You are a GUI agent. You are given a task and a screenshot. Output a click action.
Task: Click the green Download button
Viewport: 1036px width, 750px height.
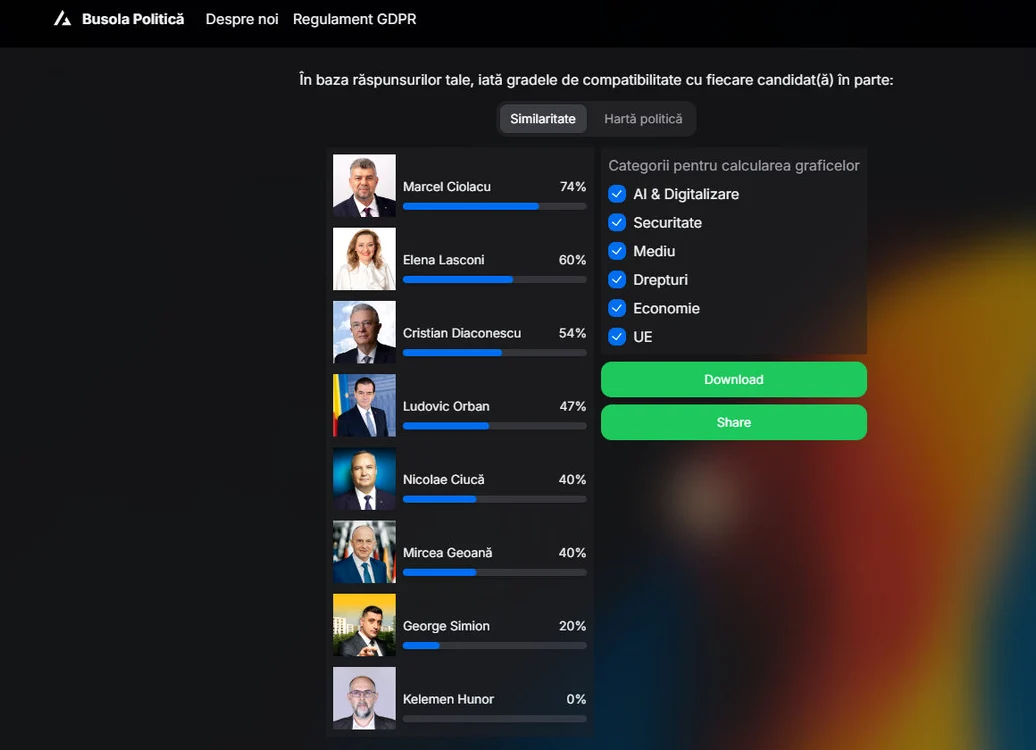pos(733,379)
